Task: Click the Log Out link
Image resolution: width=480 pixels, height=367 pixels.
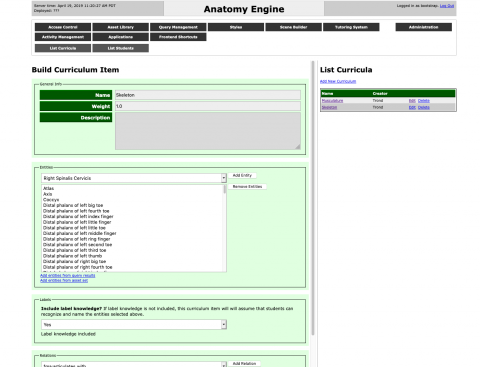Action: tap(447, 6)
